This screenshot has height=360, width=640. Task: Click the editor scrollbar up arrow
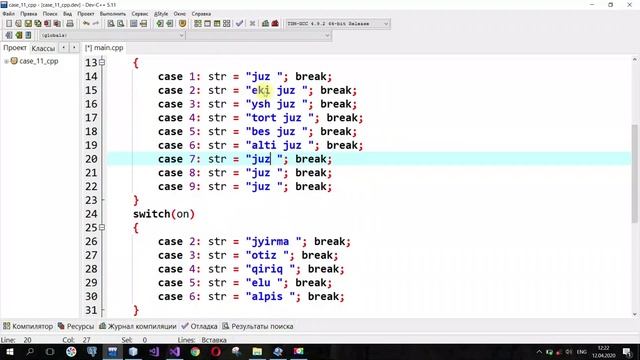pyautogui.click(x=635, y=60)
